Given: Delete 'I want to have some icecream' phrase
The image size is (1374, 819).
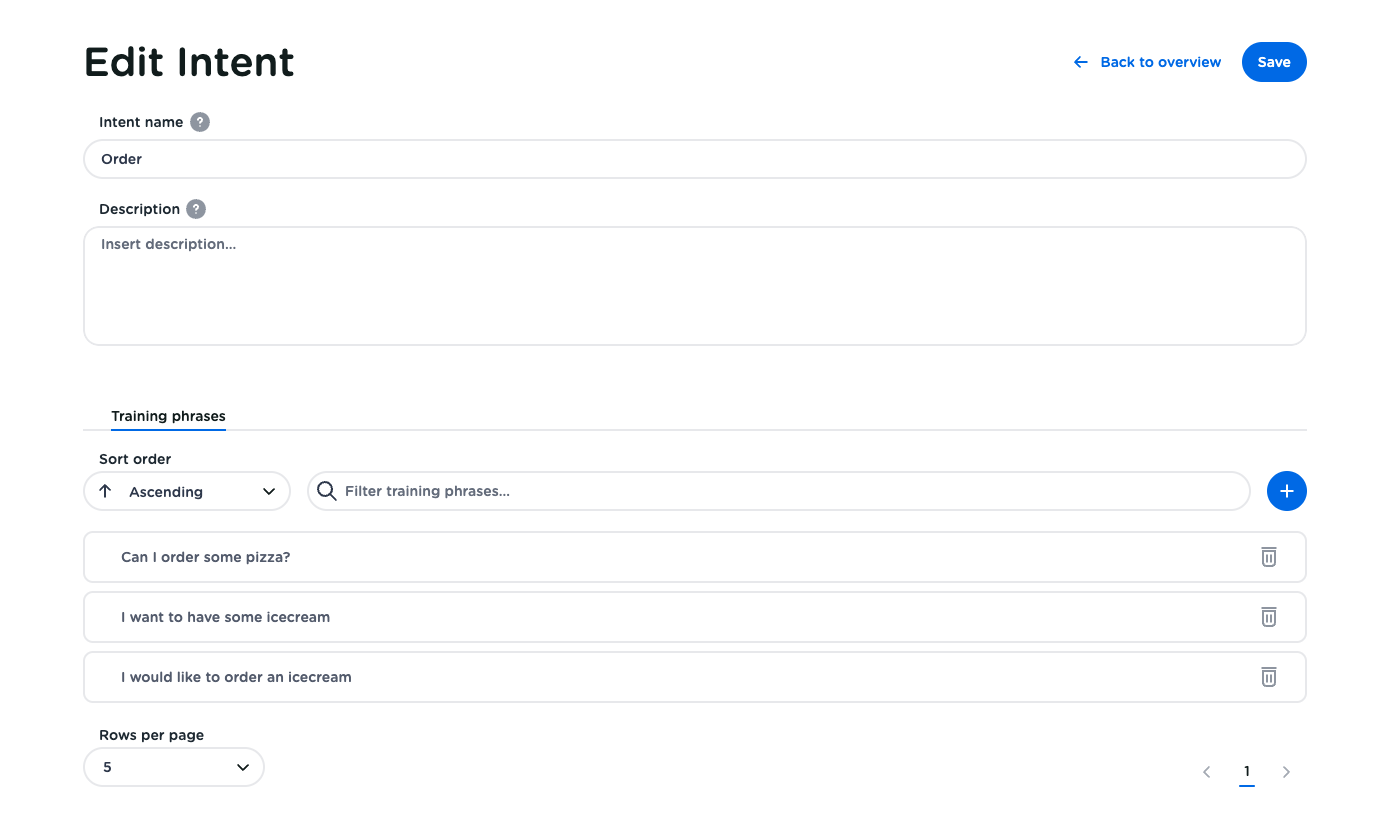Looking at the screenshot, I should click(x=1268, y=617).
